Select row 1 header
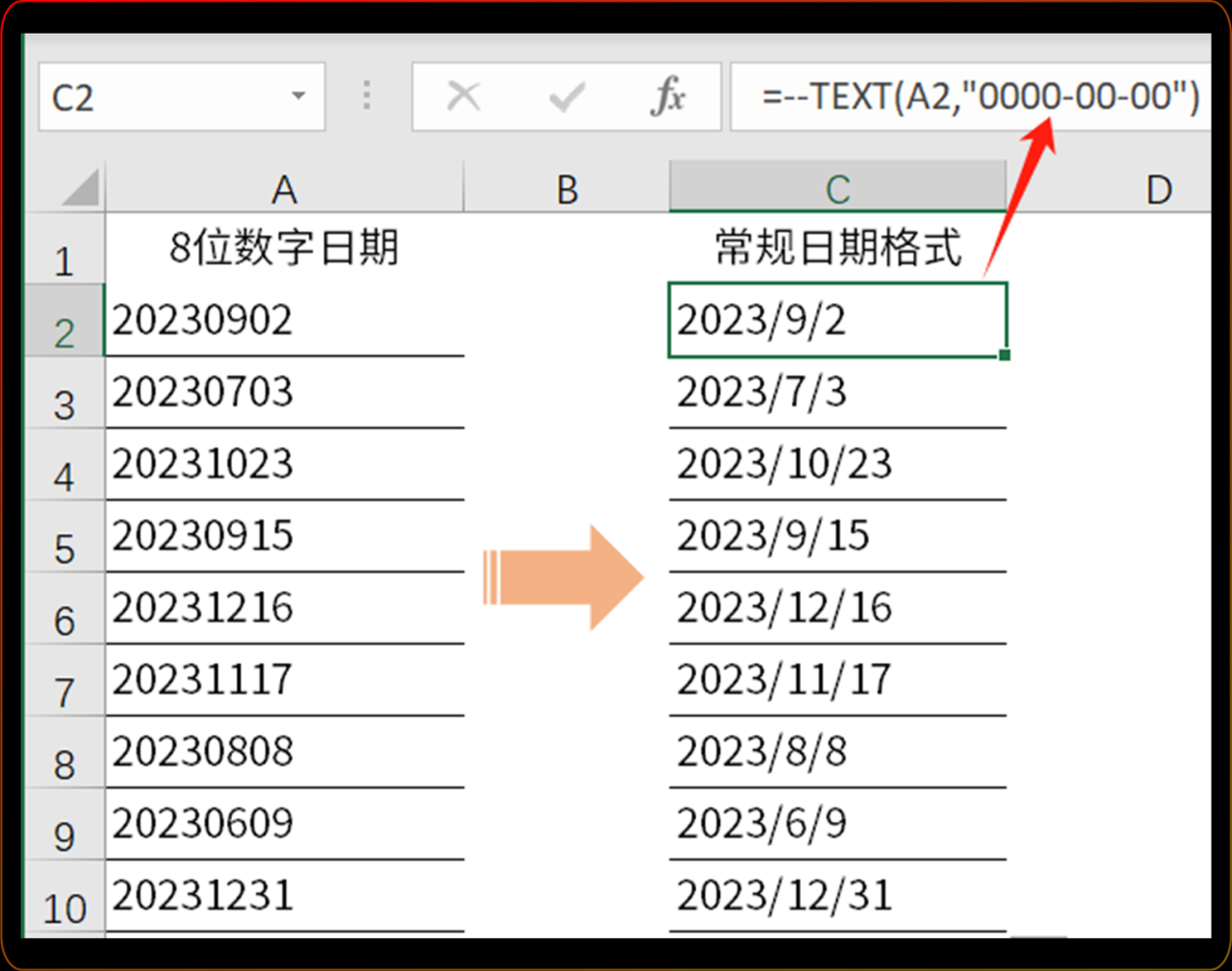 tap(64, 248)
